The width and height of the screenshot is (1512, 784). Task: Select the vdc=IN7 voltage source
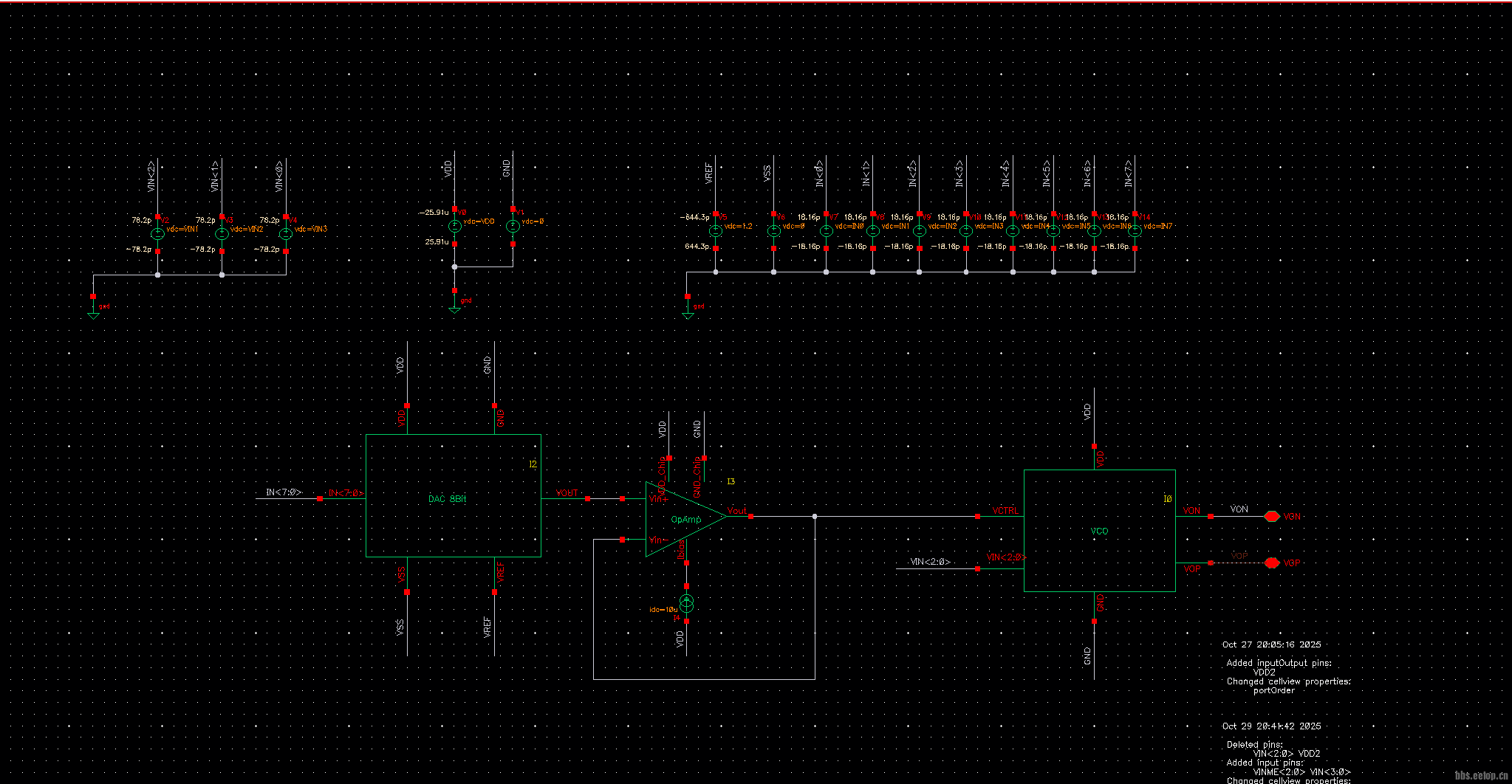(1135, 231)
